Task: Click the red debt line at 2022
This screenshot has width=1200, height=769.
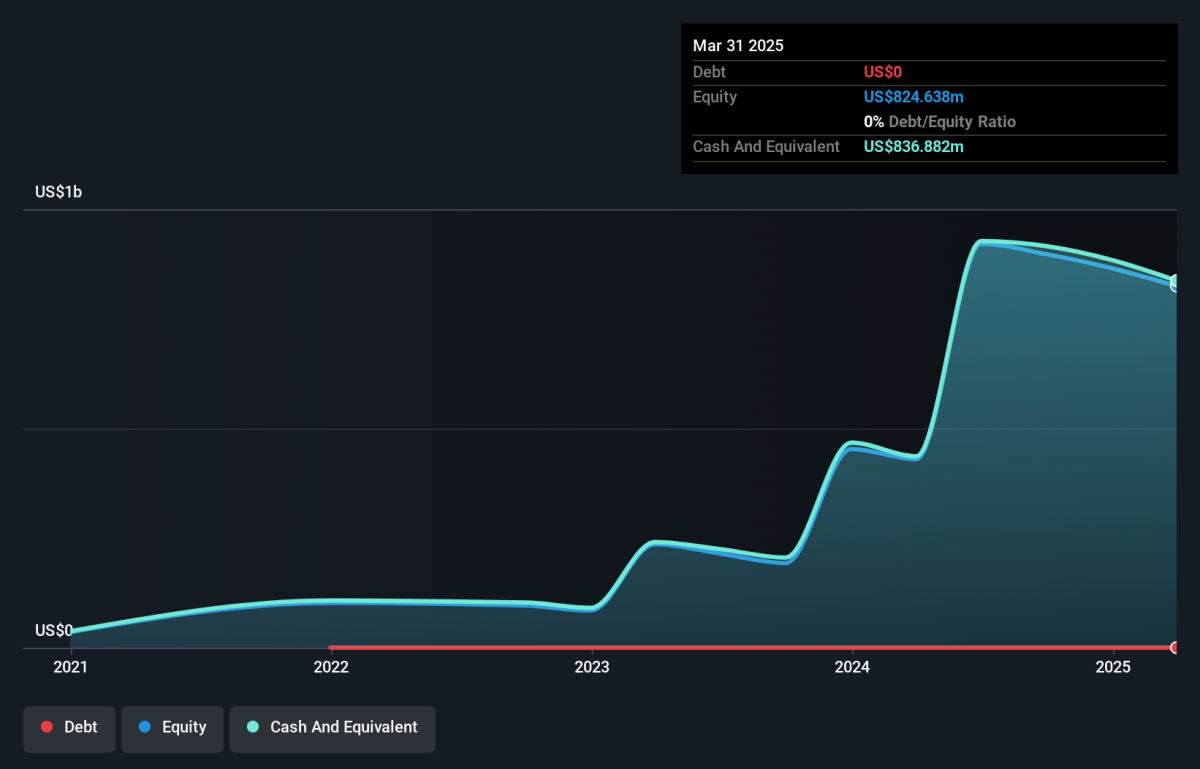Action: click(x=331, y=648)
